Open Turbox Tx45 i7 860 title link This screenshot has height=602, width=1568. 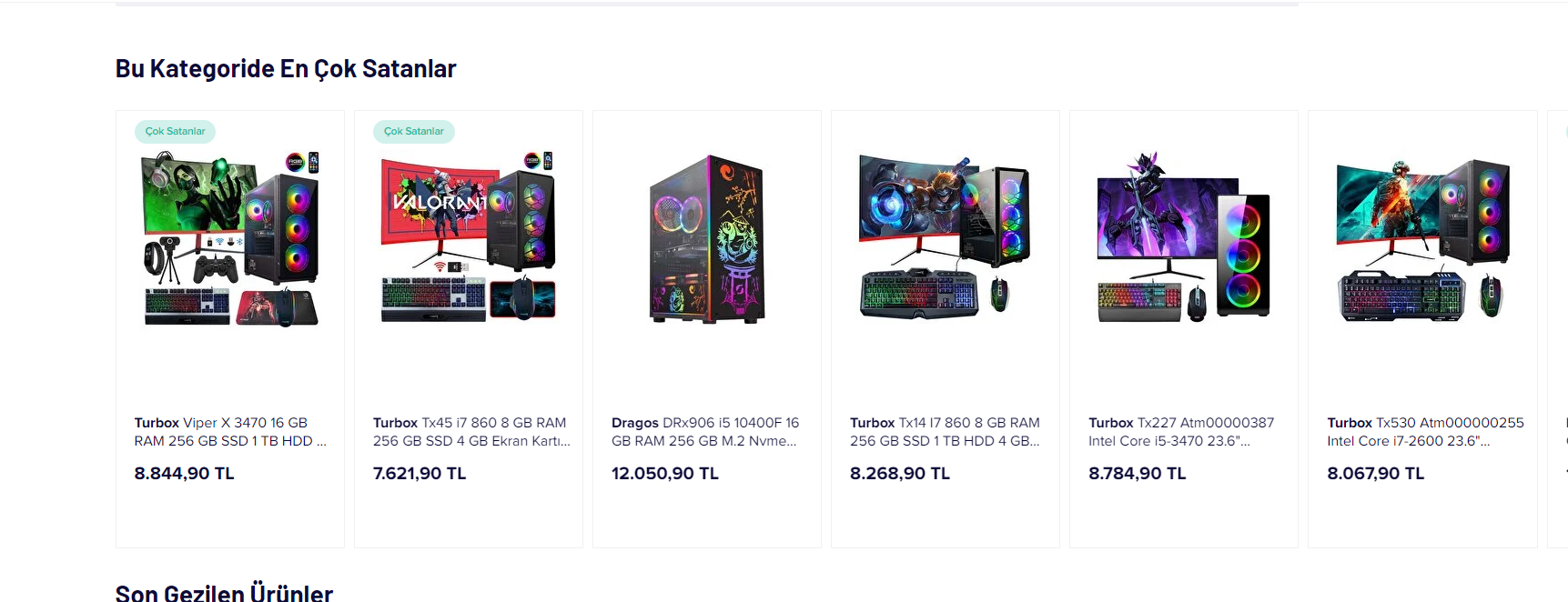pos(471,432)
